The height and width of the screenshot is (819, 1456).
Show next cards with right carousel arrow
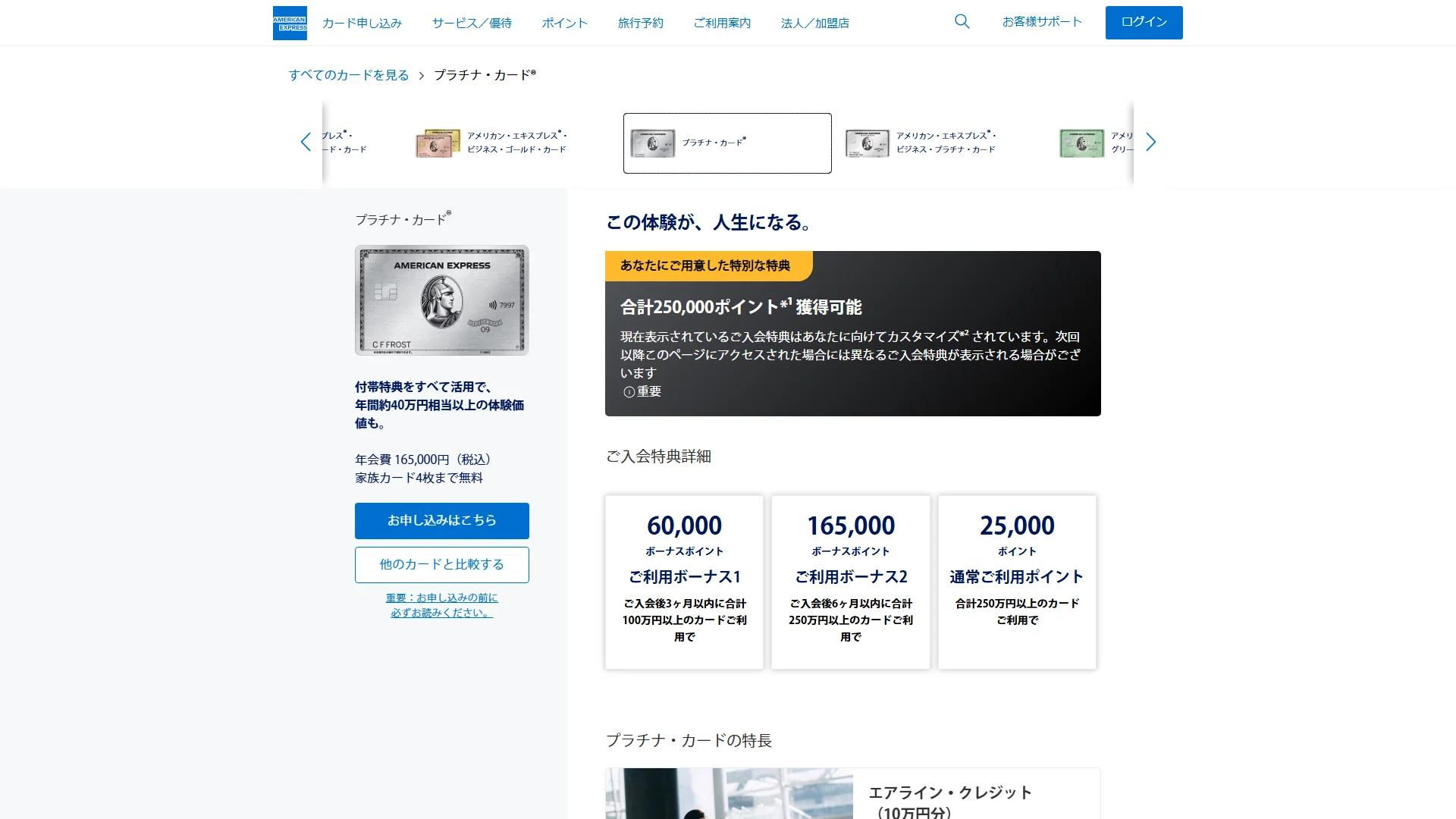(1150, 142)
